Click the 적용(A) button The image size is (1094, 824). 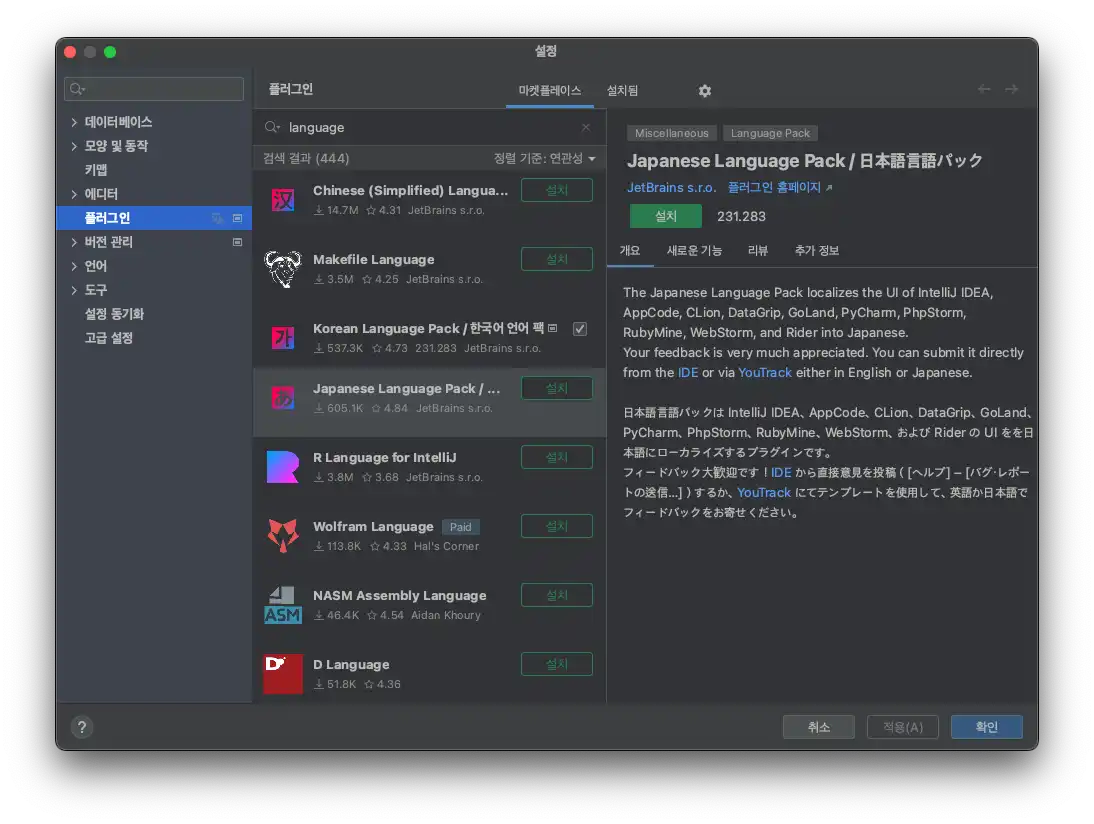click(903, 727)
